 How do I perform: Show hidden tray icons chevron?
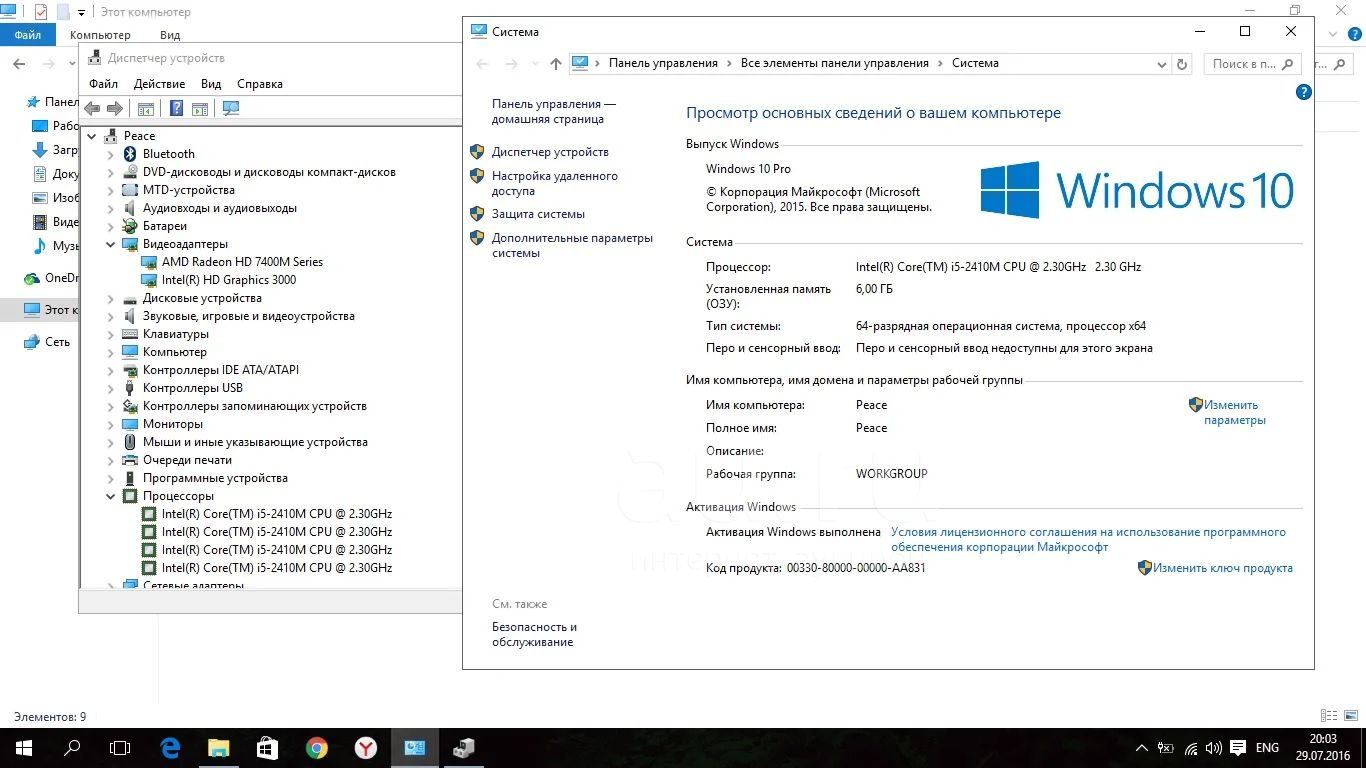click(1142, 748)
